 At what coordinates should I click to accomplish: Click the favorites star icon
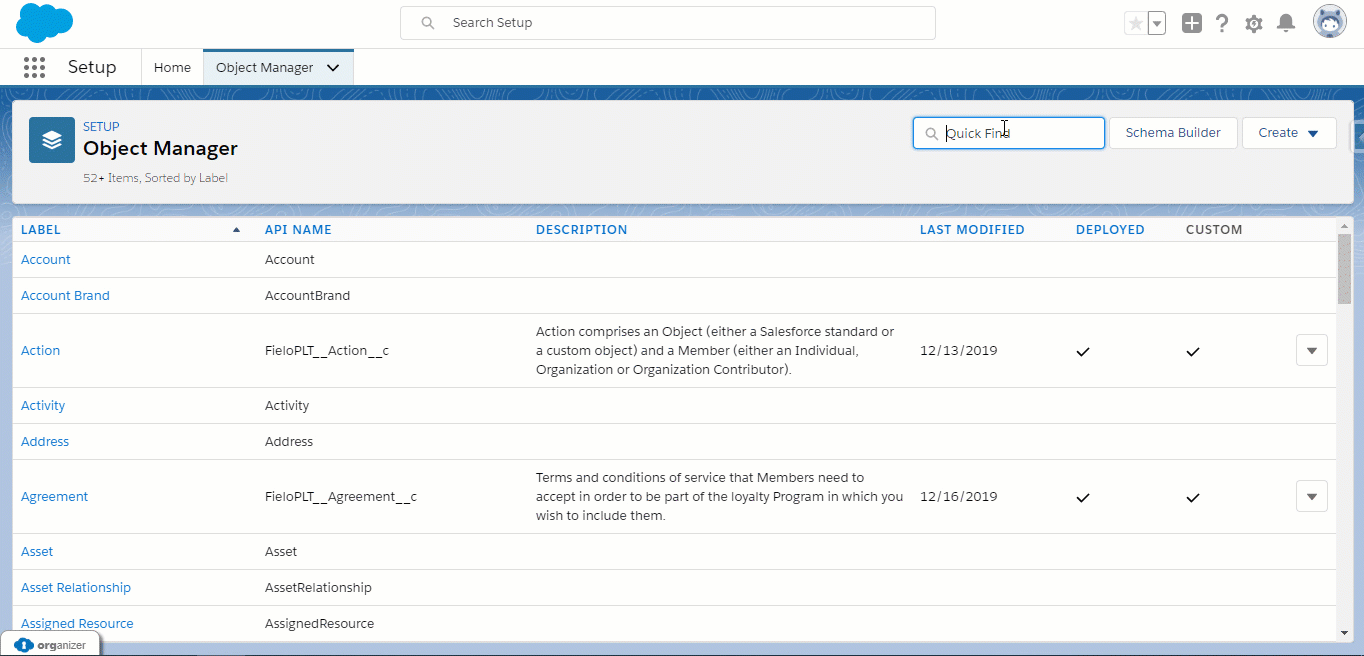pyautogui.click(x=1135, y=23)
